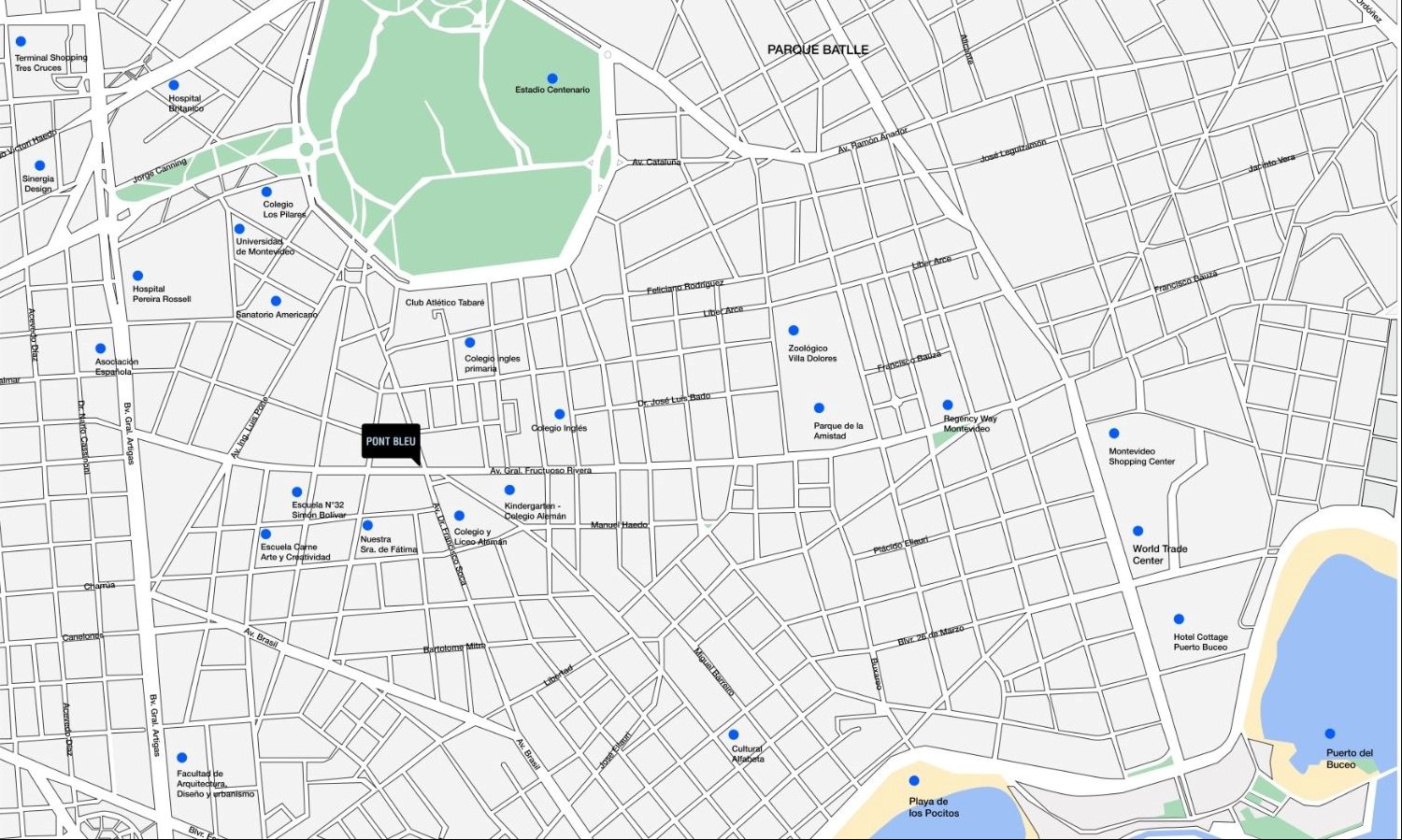Select the Regency Way Montevideo blue dot
Viewport: 1402px width, 840px height.
click(948, 406)
